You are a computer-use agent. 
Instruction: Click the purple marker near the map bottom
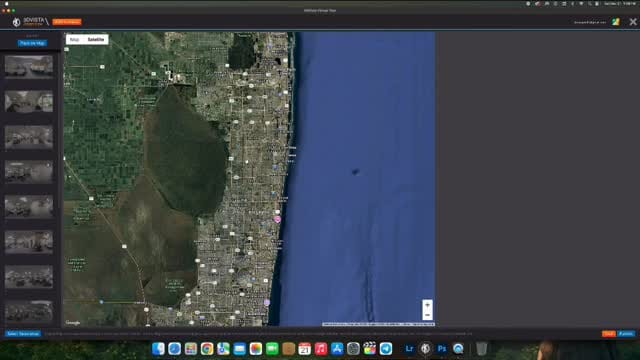(x=267, y=302)
